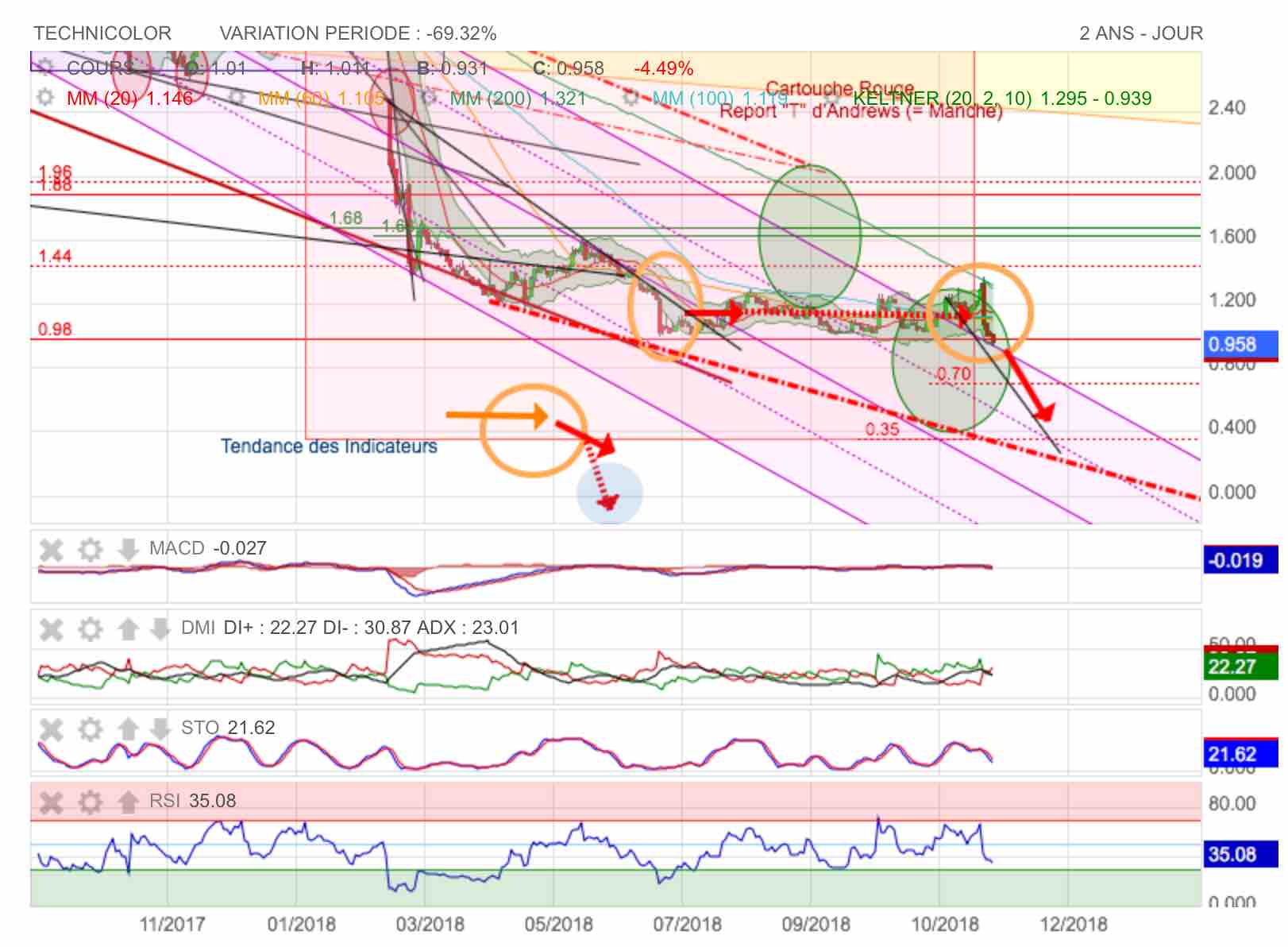Click the TECHNICOLOR title
The image size is (1288, 947).
pyautogui.click(x=102, y=33)
